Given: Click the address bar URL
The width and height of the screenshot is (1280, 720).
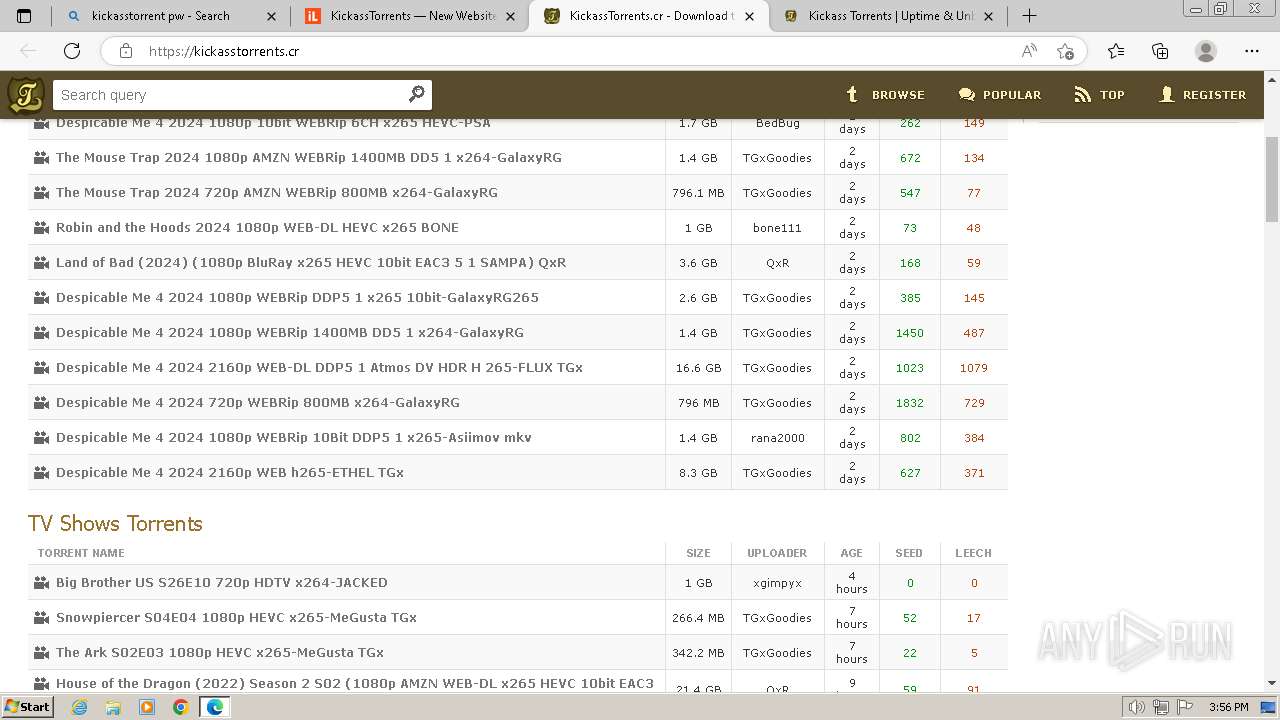Looking at the screenshot, I should [224, 51].
